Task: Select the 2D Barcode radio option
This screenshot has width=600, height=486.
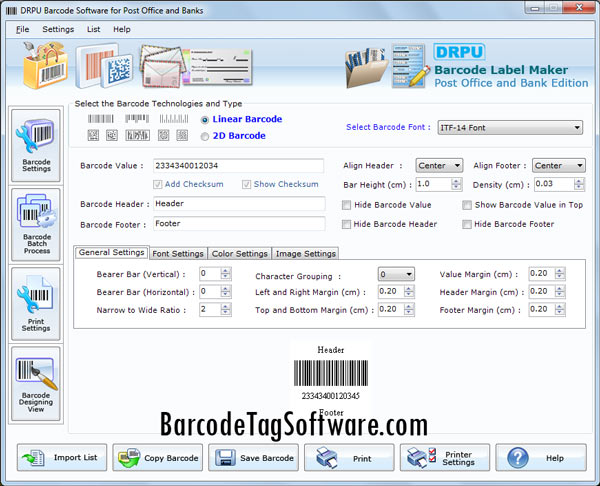Action: click(x=205, y=135)
